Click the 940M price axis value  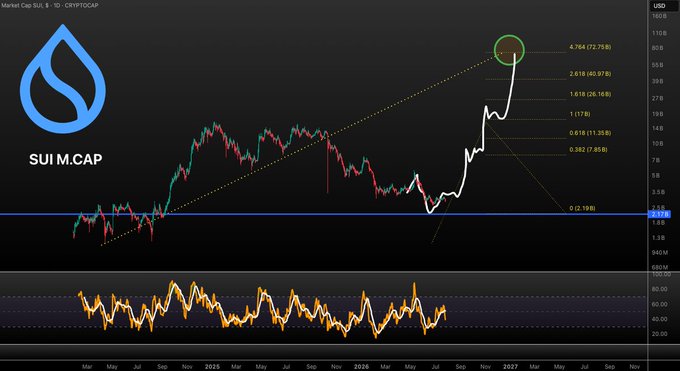(x=660, y=253)
